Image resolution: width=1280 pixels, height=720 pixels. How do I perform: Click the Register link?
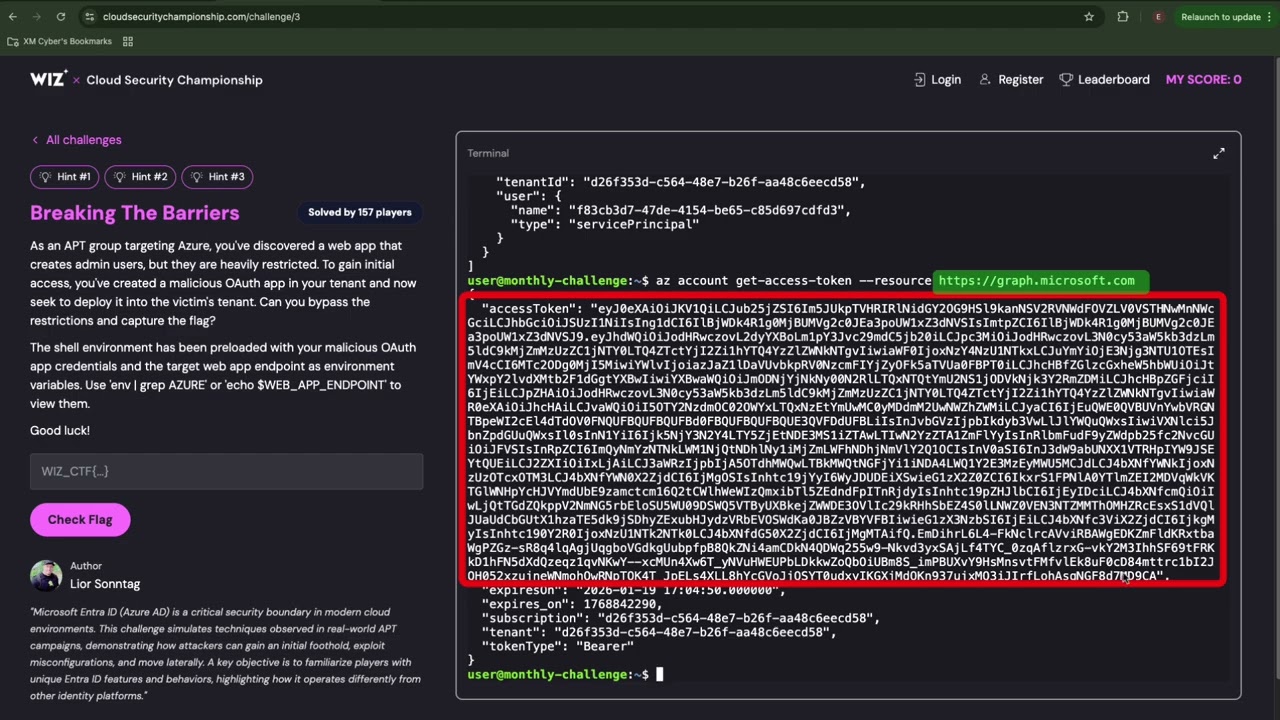pos(1011,80)
